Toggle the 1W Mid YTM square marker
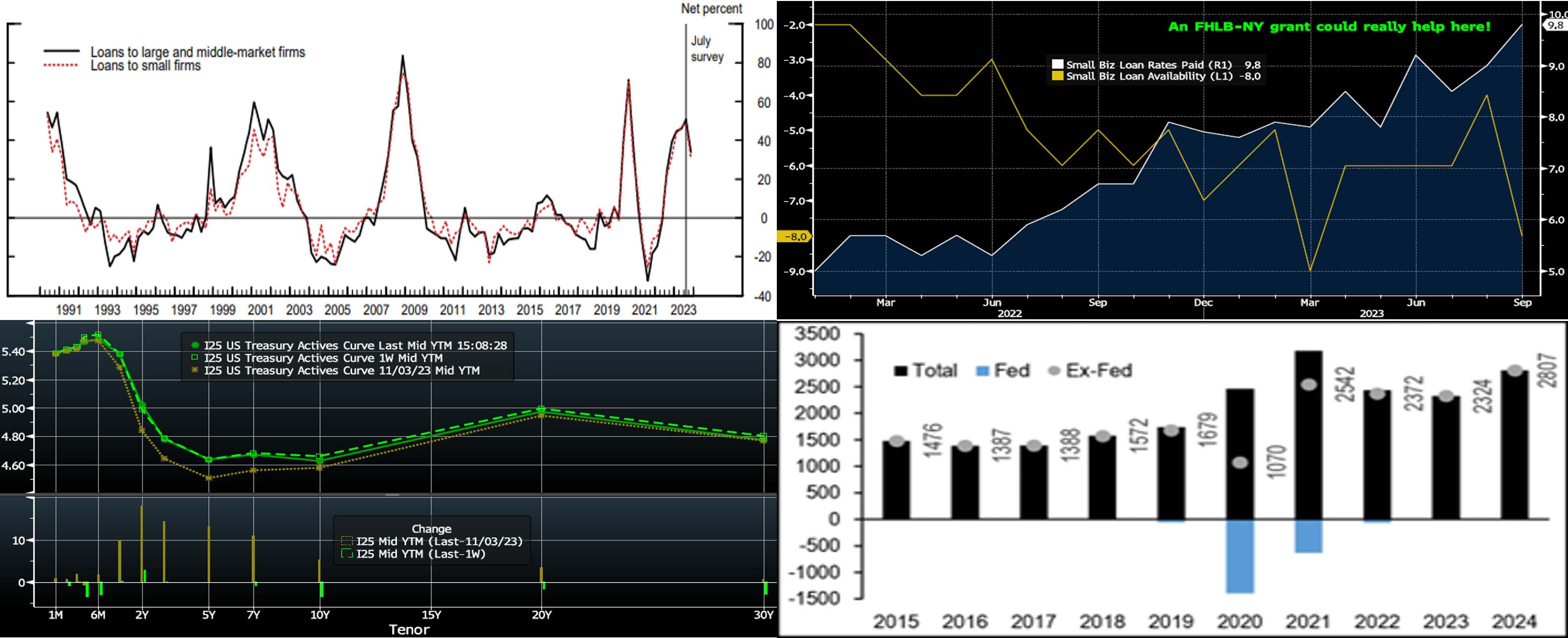1568x638 pixels. pos(195,358)
